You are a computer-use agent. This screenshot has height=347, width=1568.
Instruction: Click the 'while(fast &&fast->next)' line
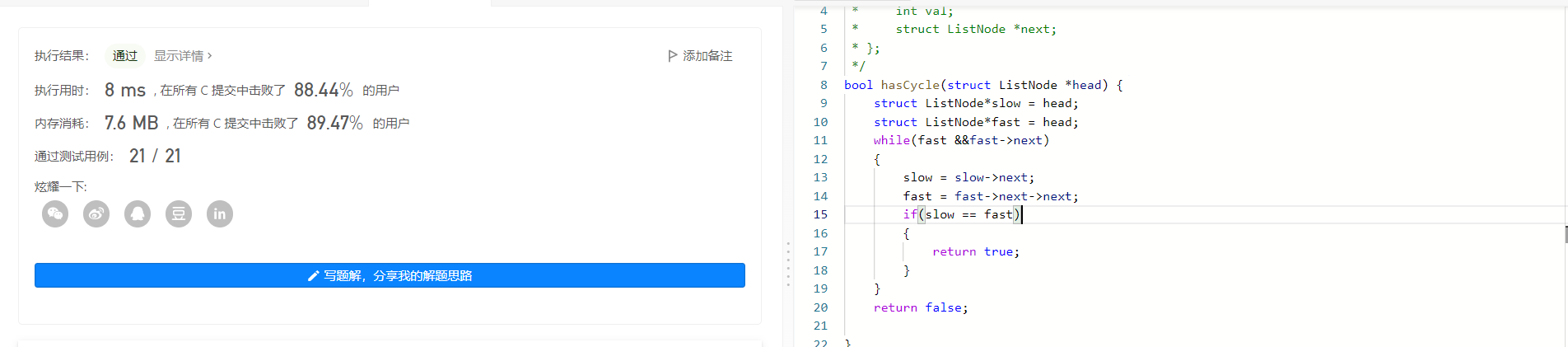click(961, 140)
